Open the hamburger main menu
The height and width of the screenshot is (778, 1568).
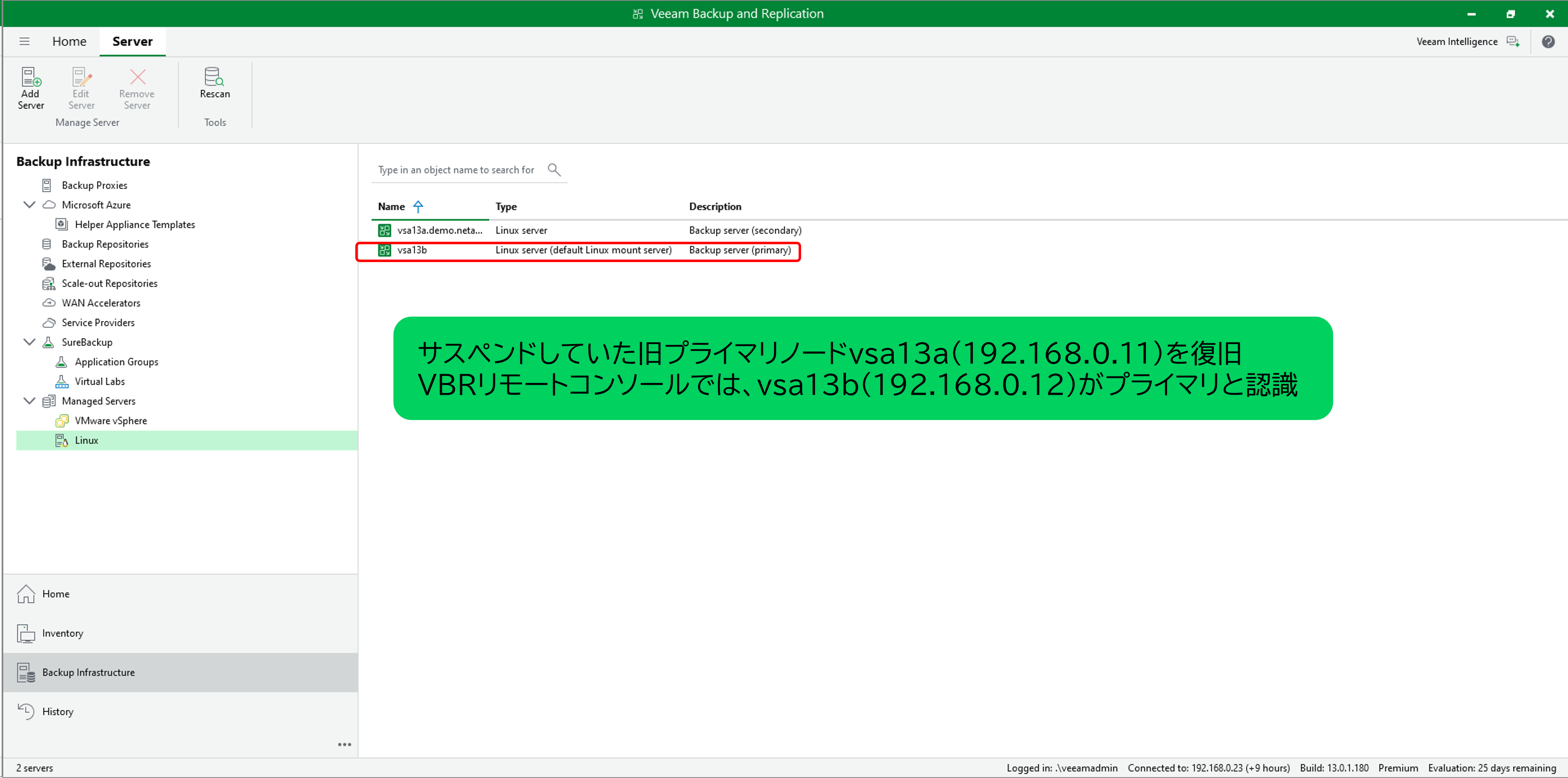pyautogui.click(x=24, y=41)
